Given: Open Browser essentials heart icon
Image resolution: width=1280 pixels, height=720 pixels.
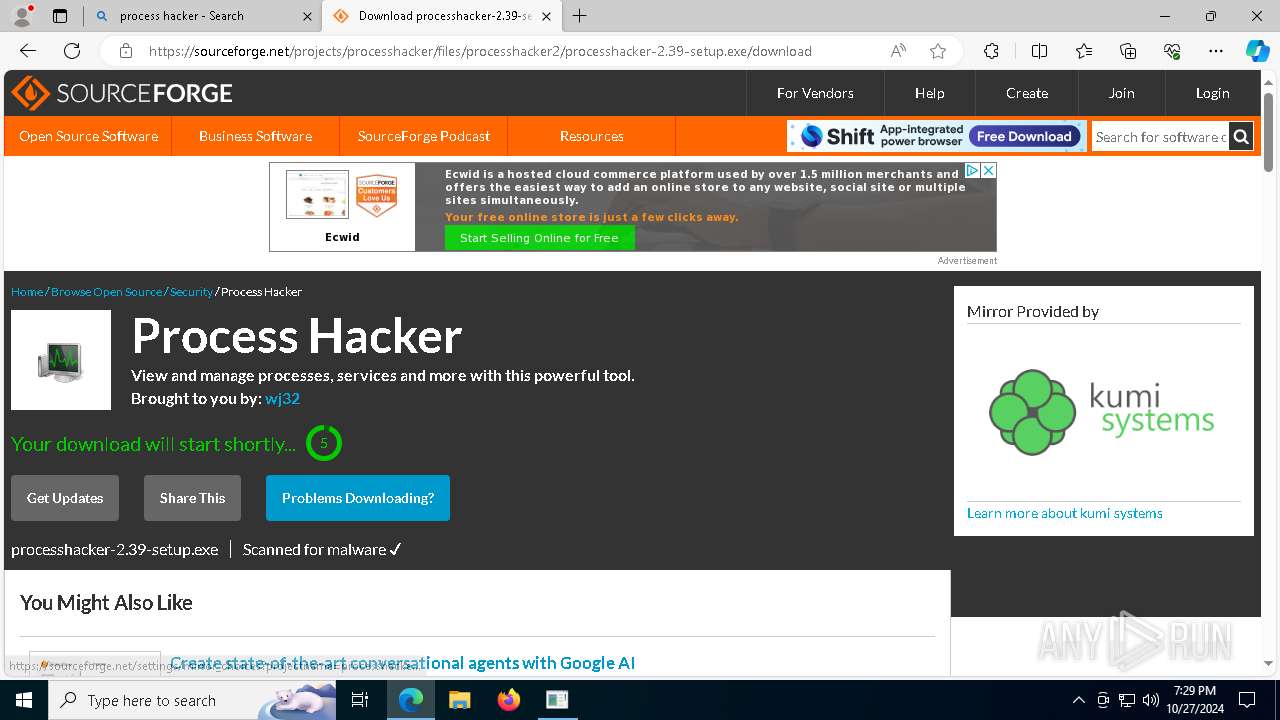Looking at the screenshot, I should [x=1172, y=51].
